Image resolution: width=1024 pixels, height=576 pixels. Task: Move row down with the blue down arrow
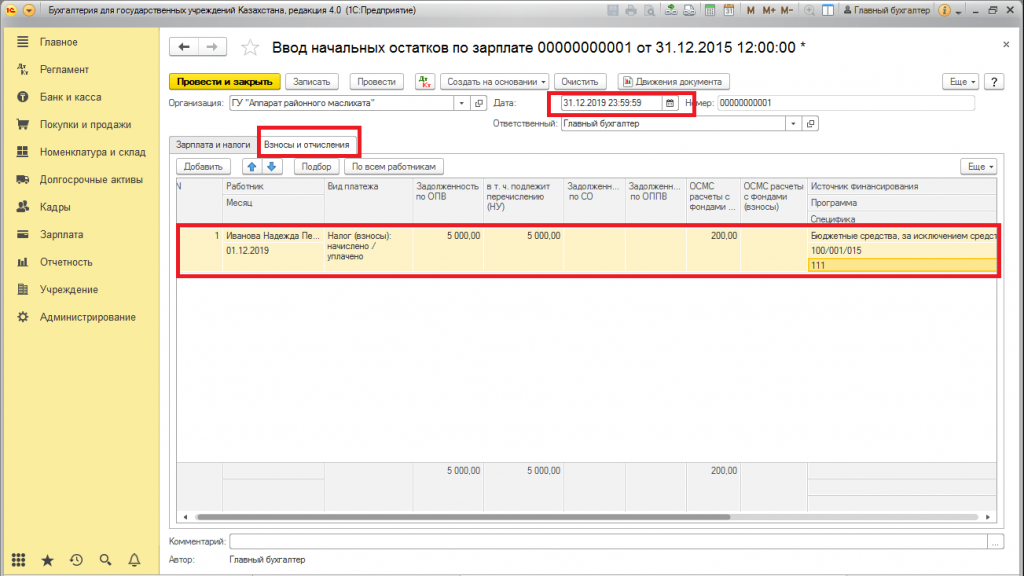270,166
